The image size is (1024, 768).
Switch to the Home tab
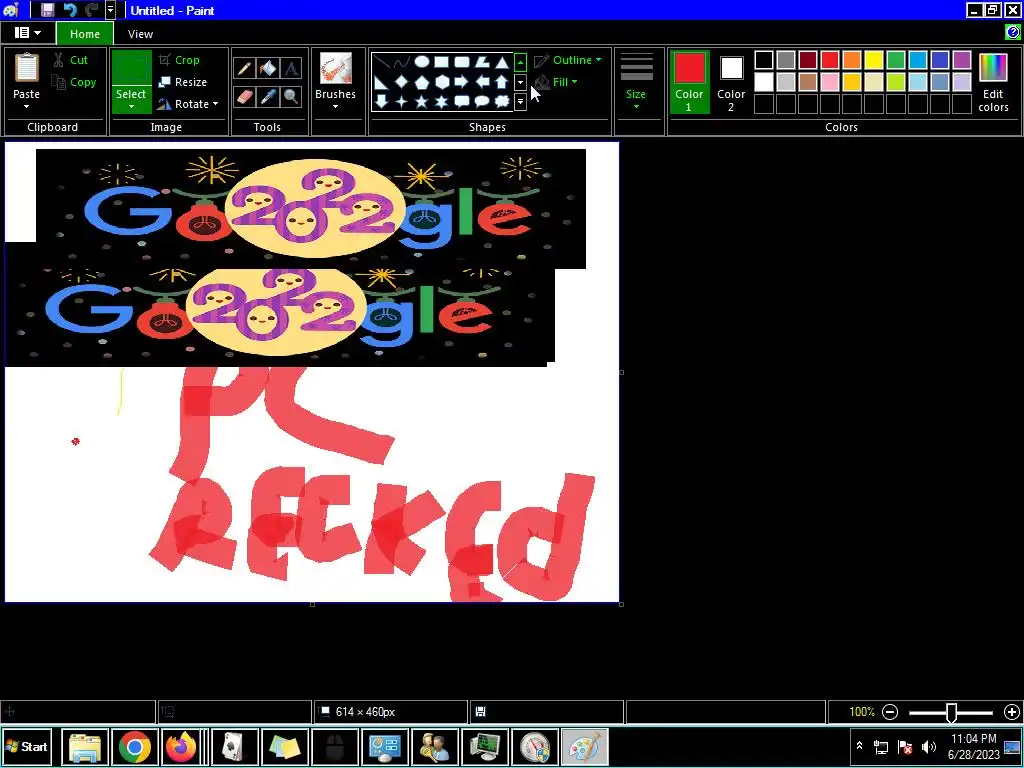click(85, 33)
